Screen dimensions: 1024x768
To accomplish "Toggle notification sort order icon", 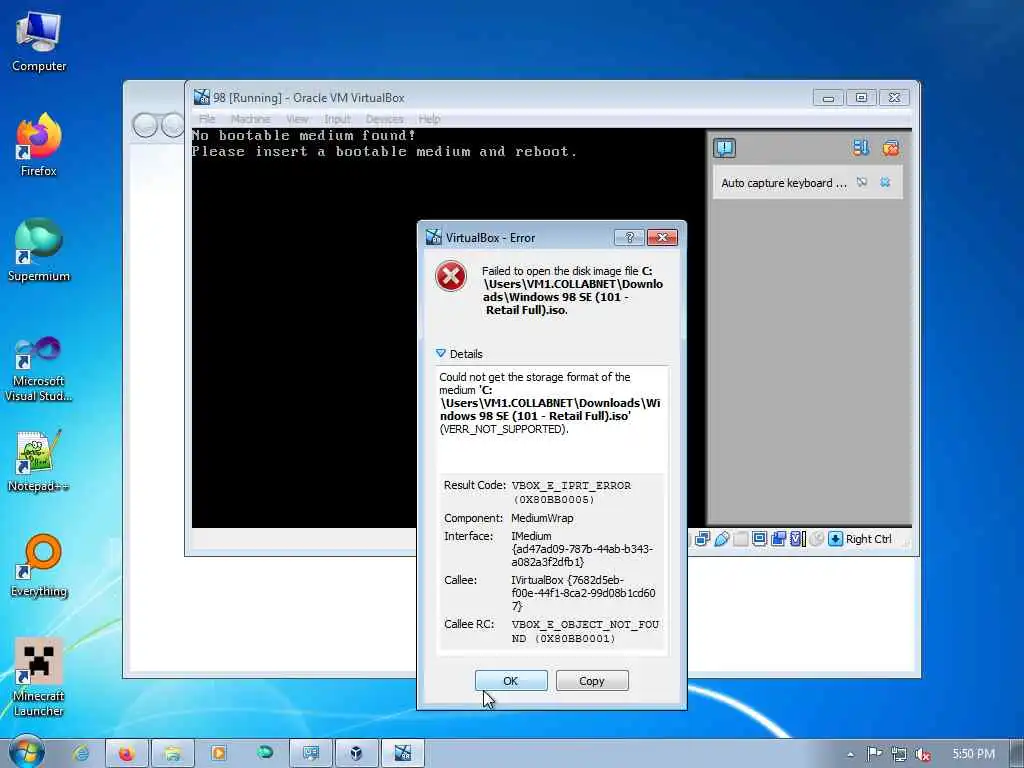I will pos(861,148).
